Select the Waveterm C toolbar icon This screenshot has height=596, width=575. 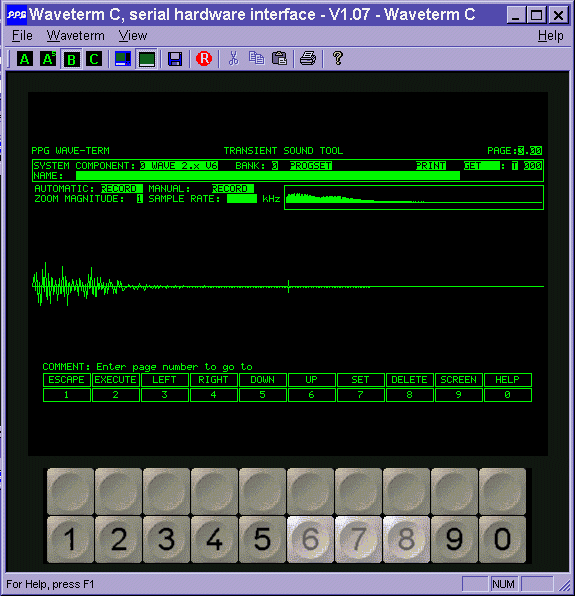click(x=94, y=59)
